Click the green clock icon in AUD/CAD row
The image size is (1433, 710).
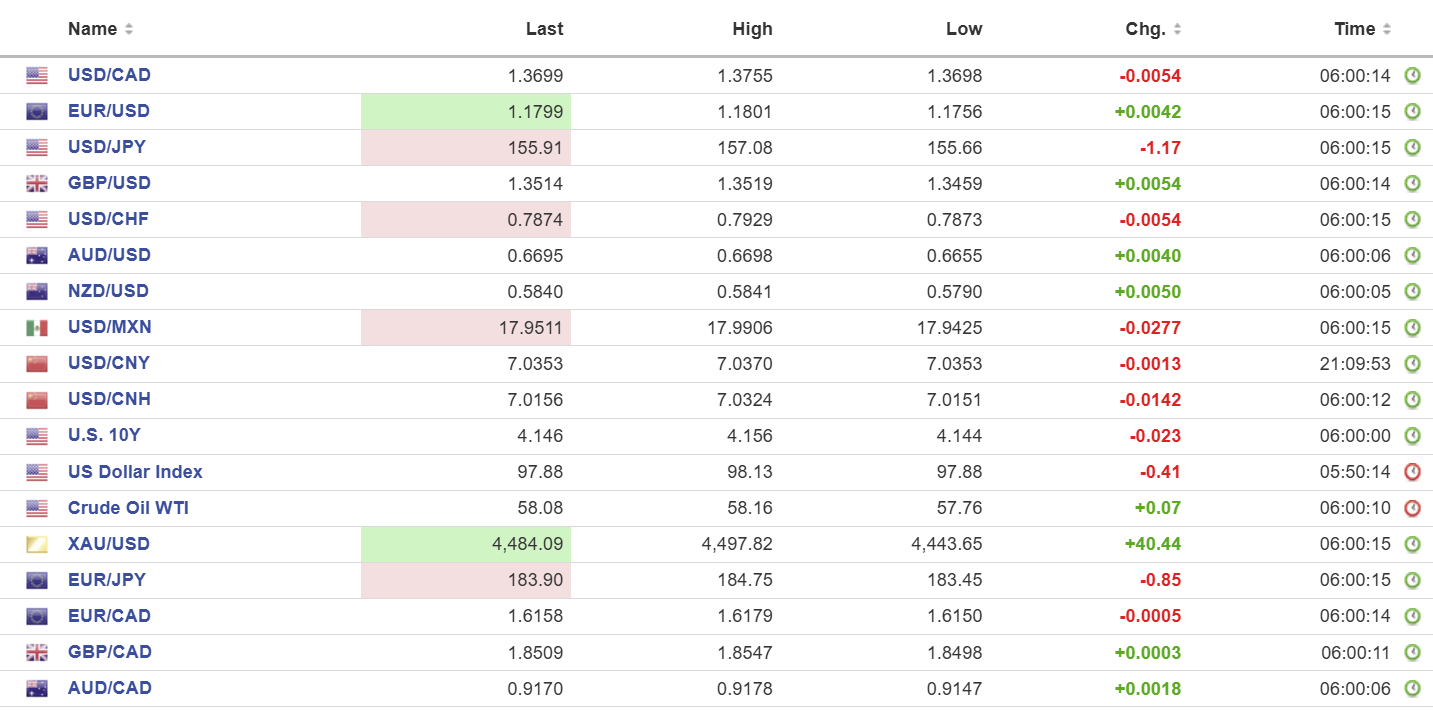[1412, 688]
